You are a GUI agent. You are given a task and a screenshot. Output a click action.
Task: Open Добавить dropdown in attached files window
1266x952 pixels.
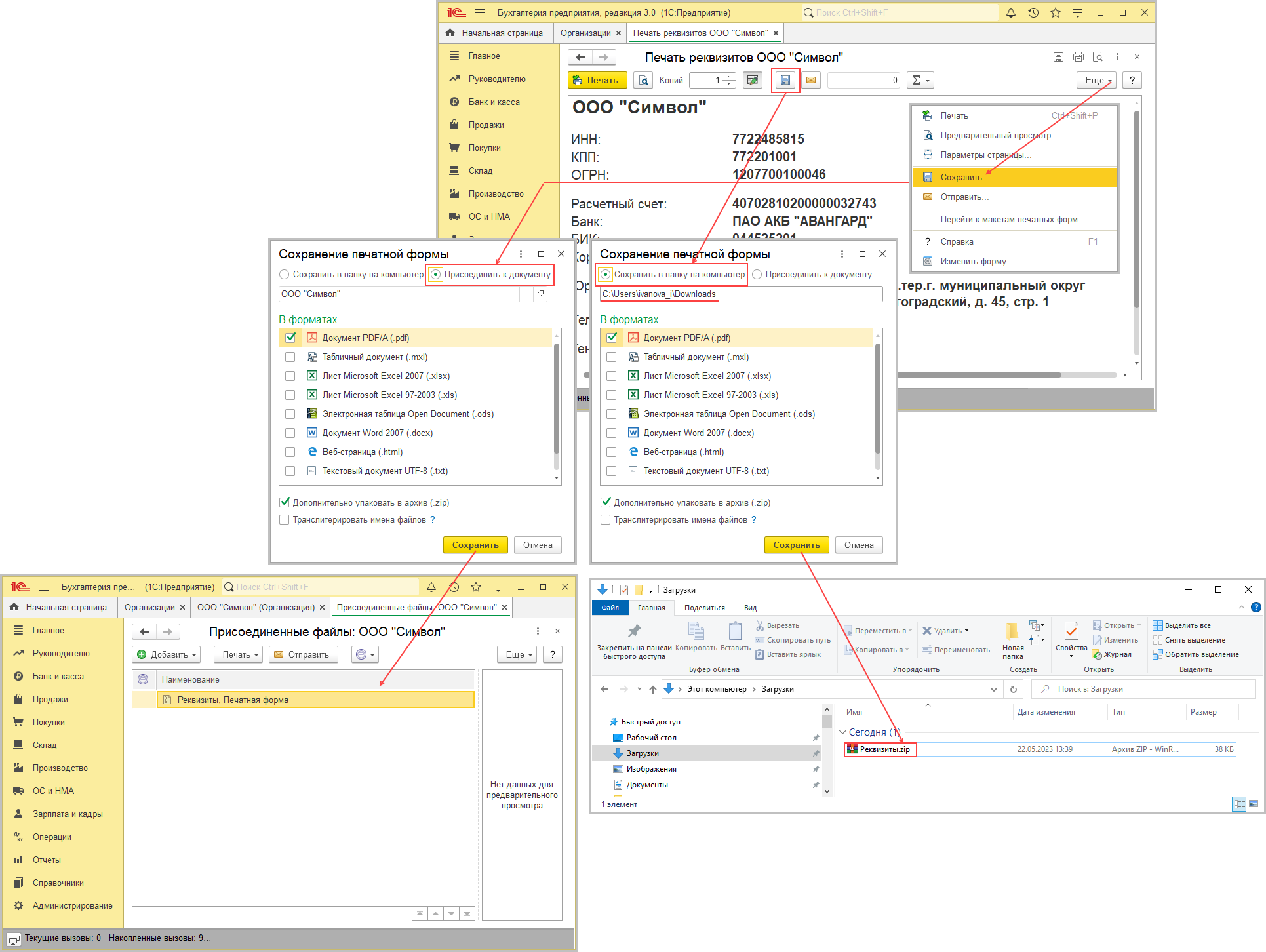coord(167,654)
